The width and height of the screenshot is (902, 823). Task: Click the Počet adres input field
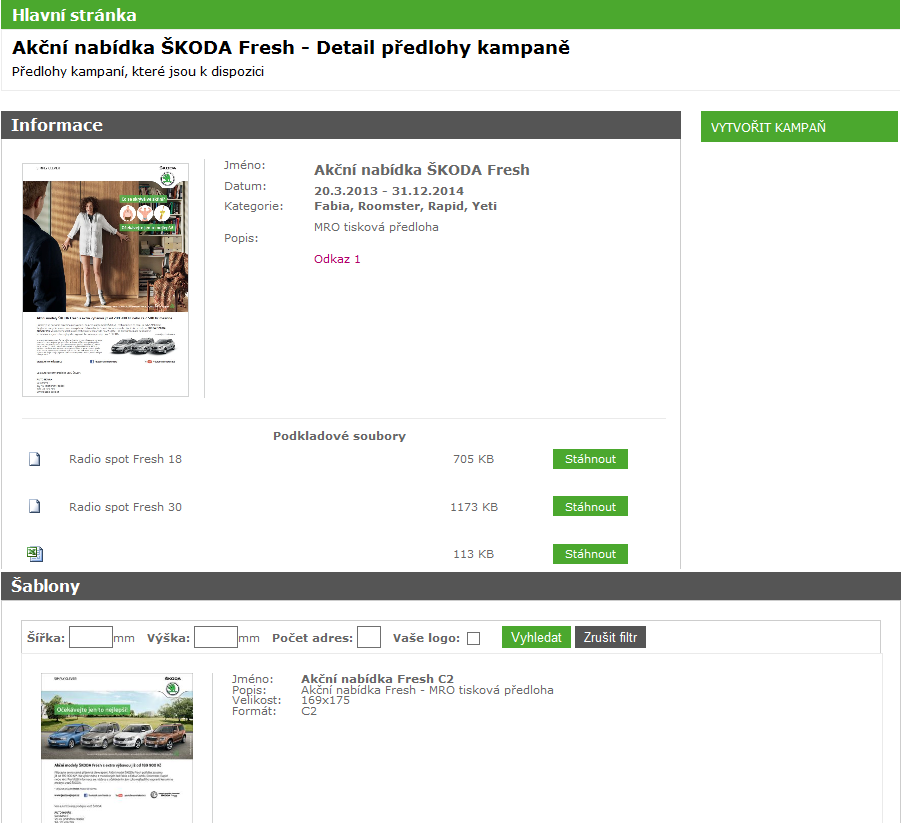click(x=369, y=637)
